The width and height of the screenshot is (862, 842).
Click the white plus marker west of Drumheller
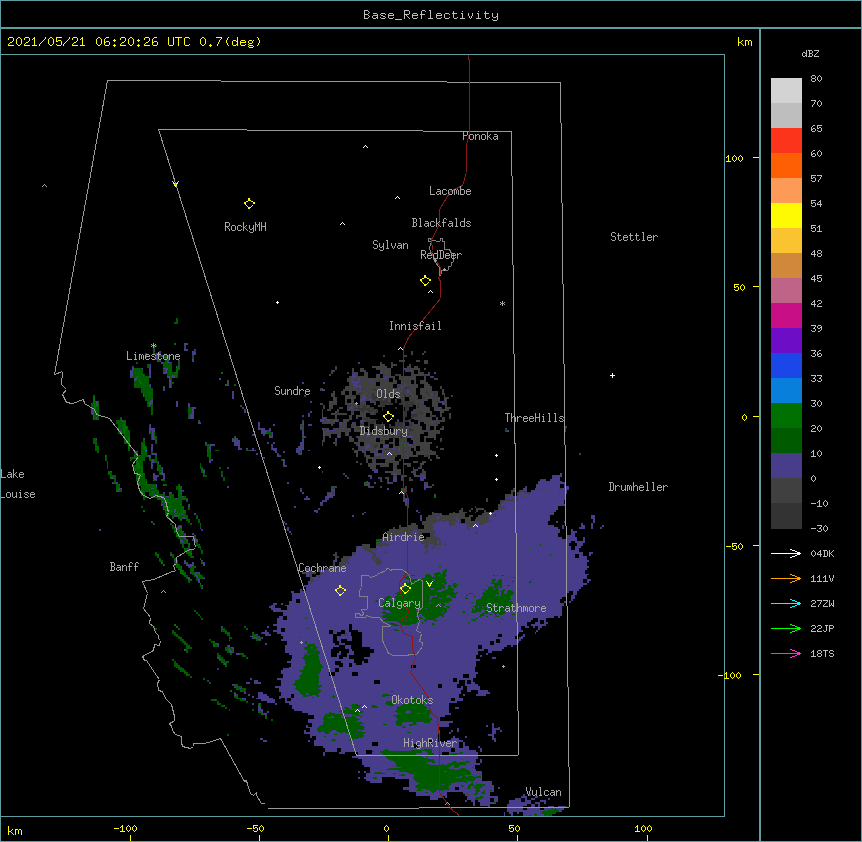(612, 375)
